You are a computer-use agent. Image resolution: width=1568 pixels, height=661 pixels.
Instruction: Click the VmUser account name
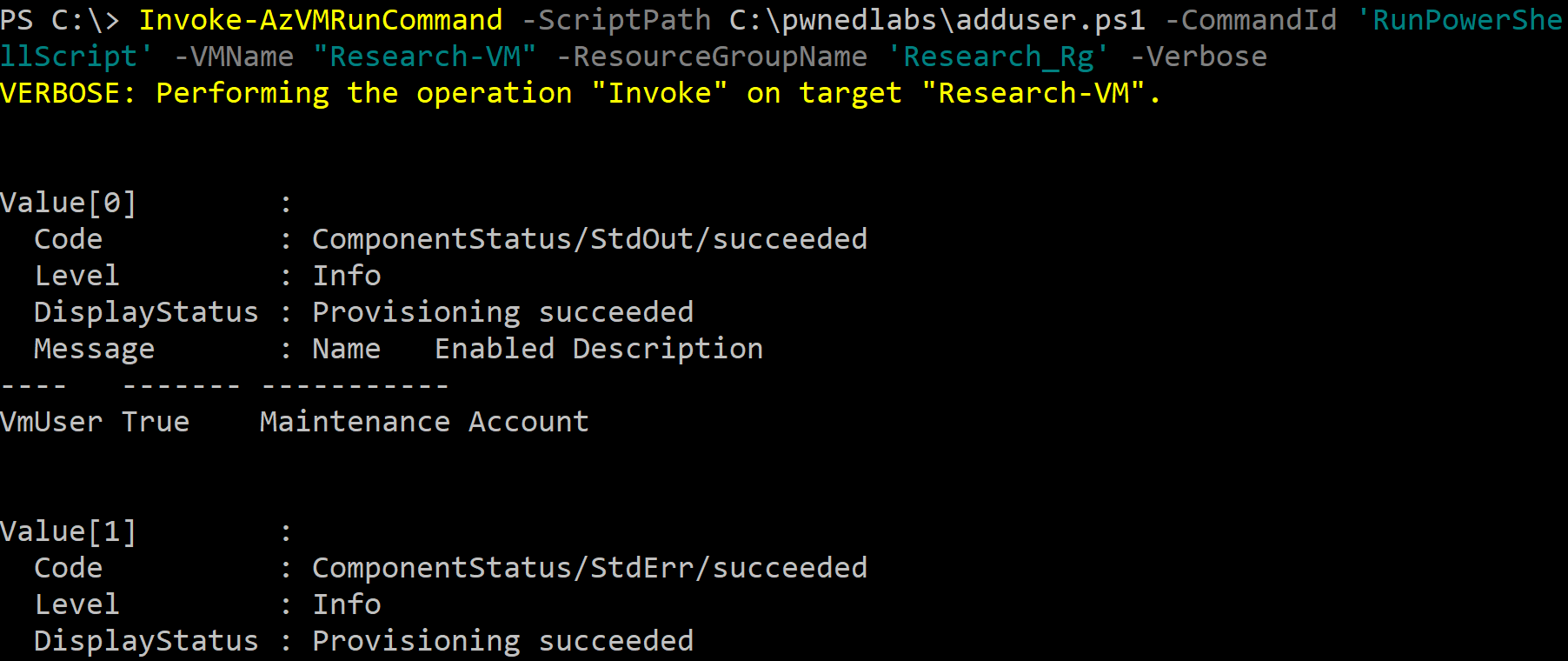pos(51,422)
